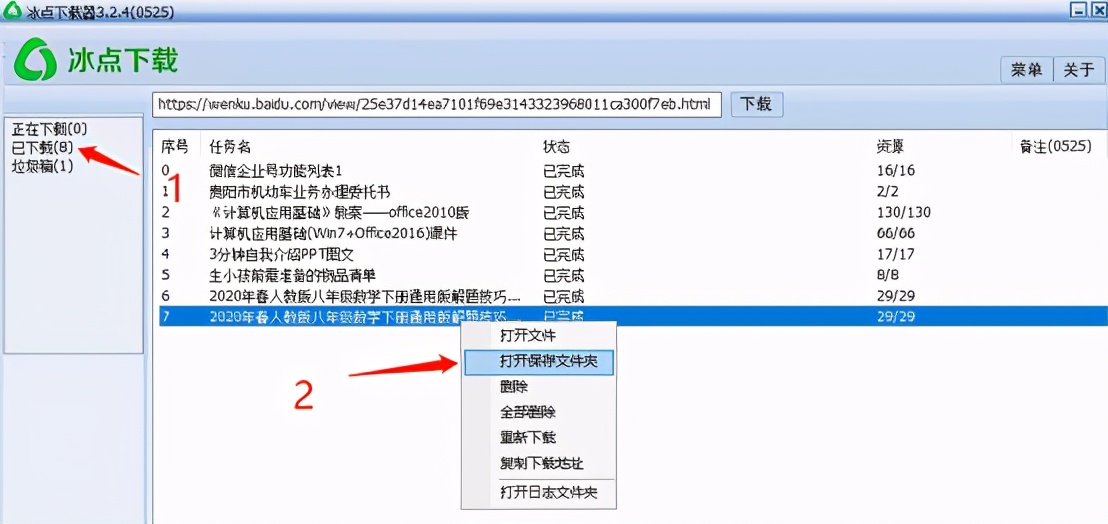The height and width of the screenshot is (524, 1108).
Task: Open the 菜单 button
Action: tap(1027, 70)
